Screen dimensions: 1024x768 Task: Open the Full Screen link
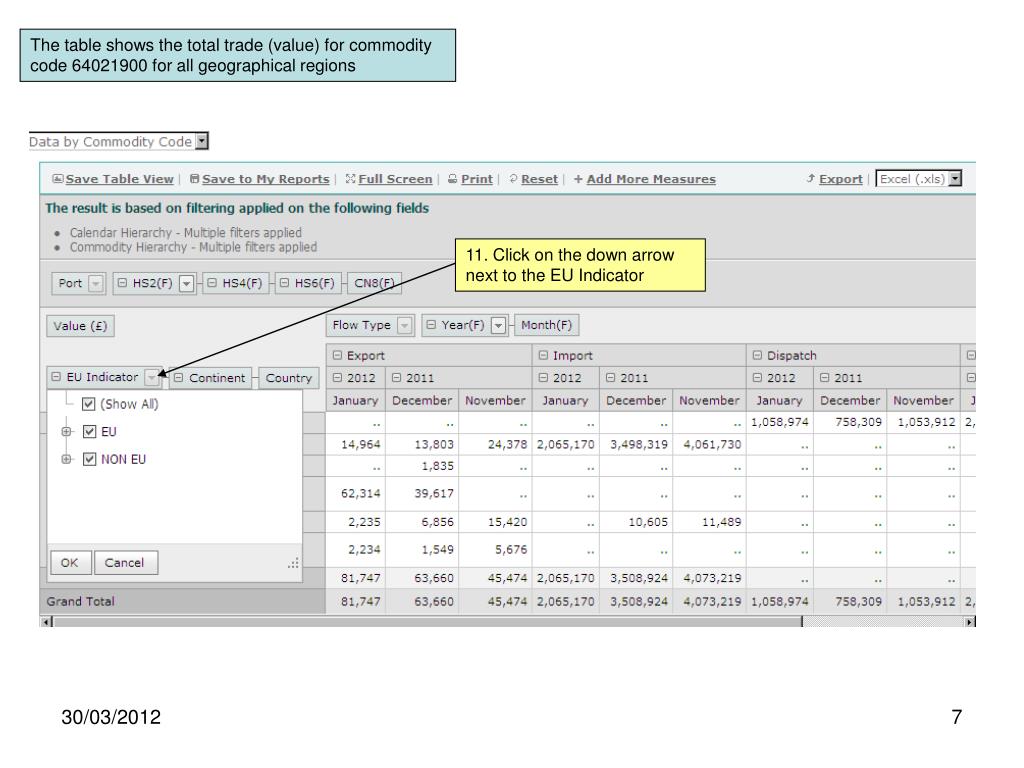(395, 179)
